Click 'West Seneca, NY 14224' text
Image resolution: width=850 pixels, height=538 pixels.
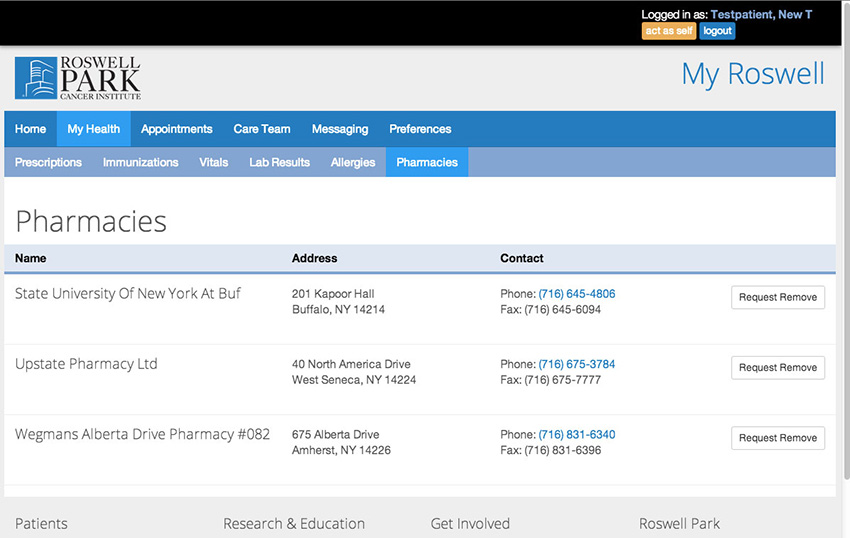tap(354, 380)
